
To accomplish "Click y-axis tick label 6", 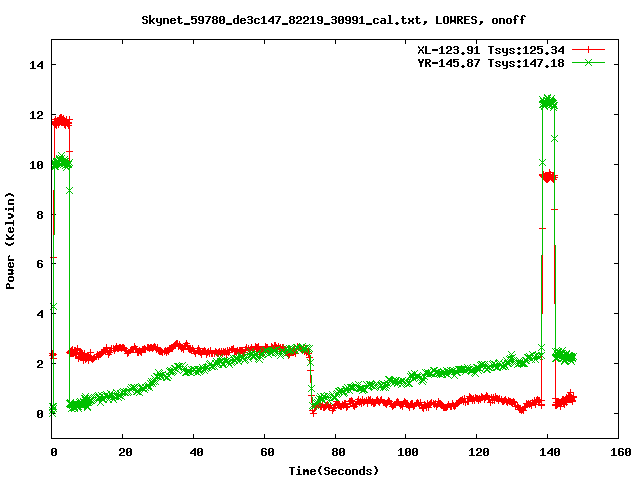I will 40,264.
